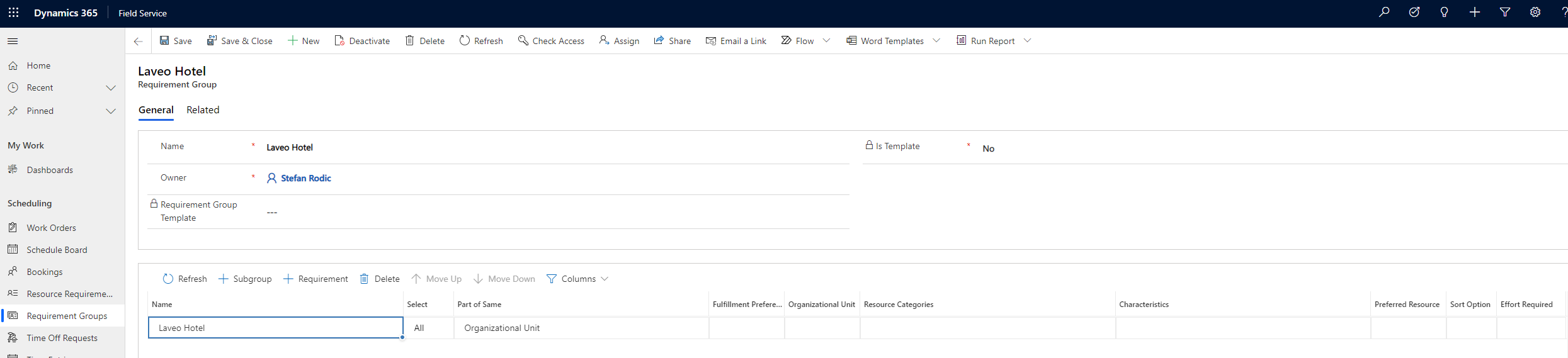The image size is (1568, 358).
Task: Click Word Templates button
Action: [885, 41]
